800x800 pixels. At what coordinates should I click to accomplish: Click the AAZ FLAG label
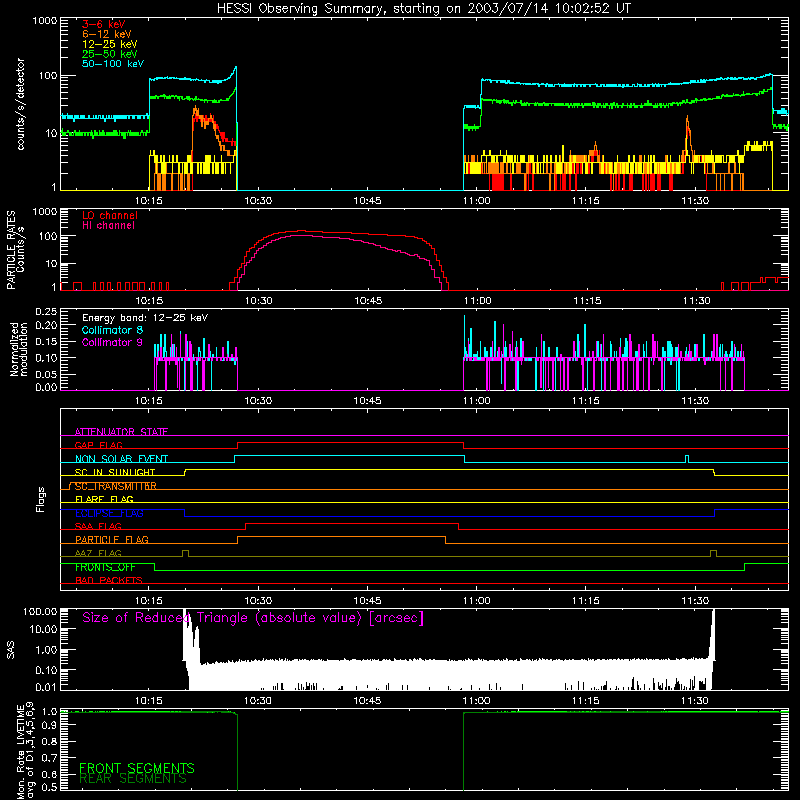point(98,553)
